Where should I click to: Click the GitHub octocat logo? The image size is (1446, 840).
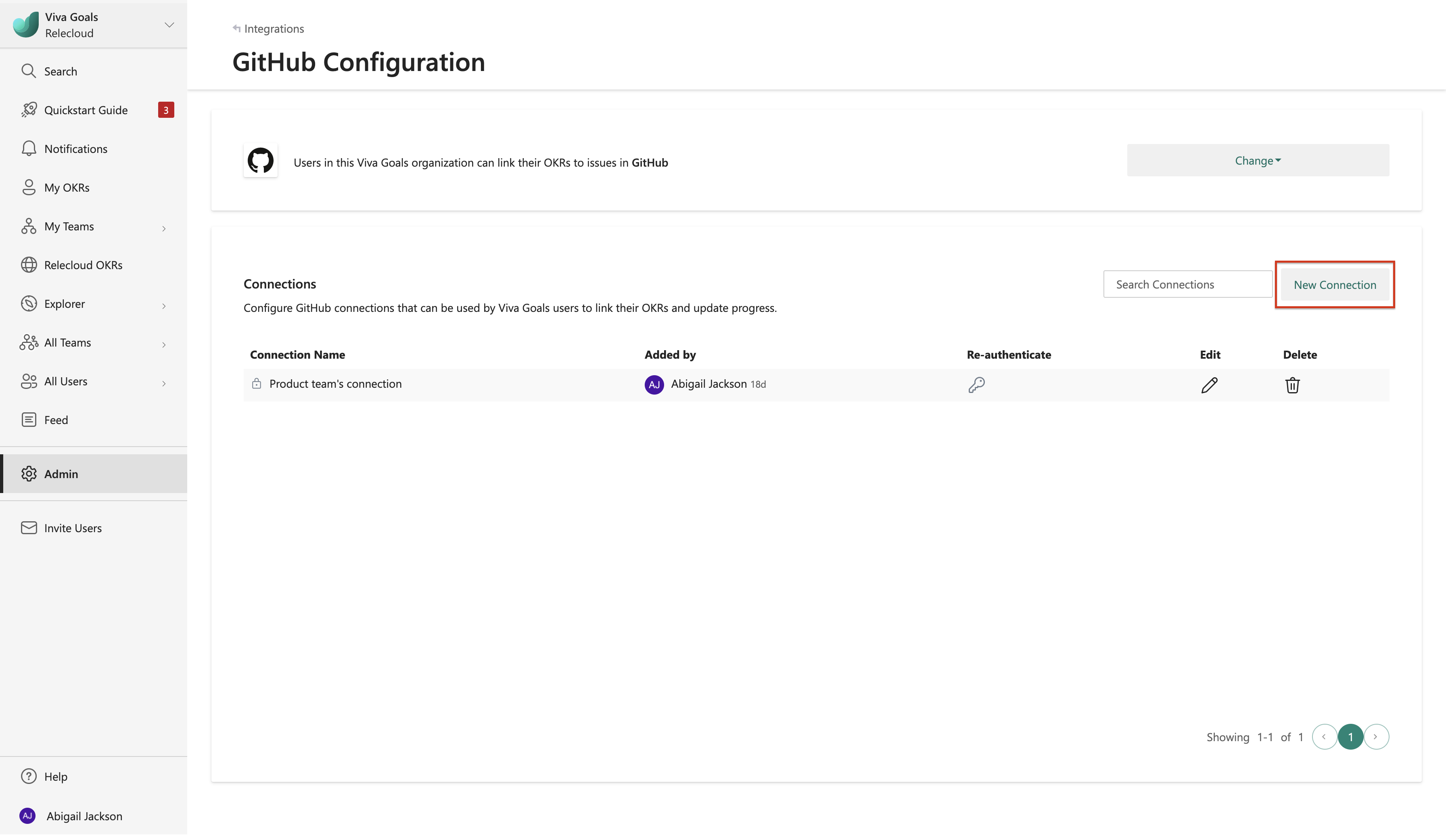click(261, 160)
